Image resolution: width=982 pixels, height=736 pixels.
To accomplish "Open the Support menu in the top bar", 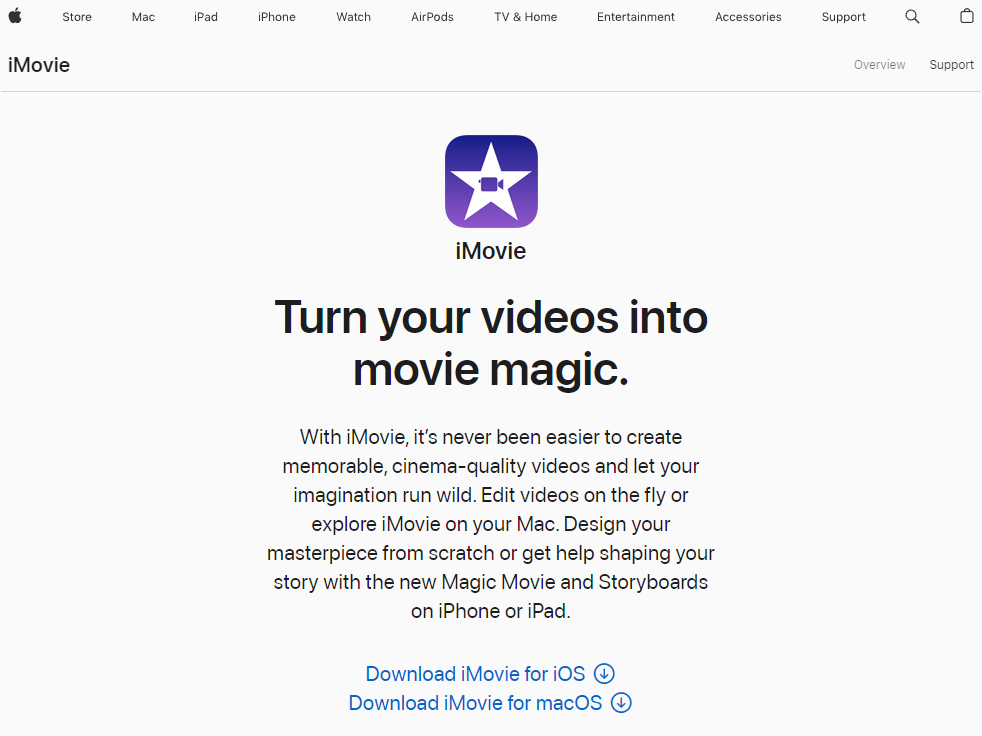I will pos(844,17).
